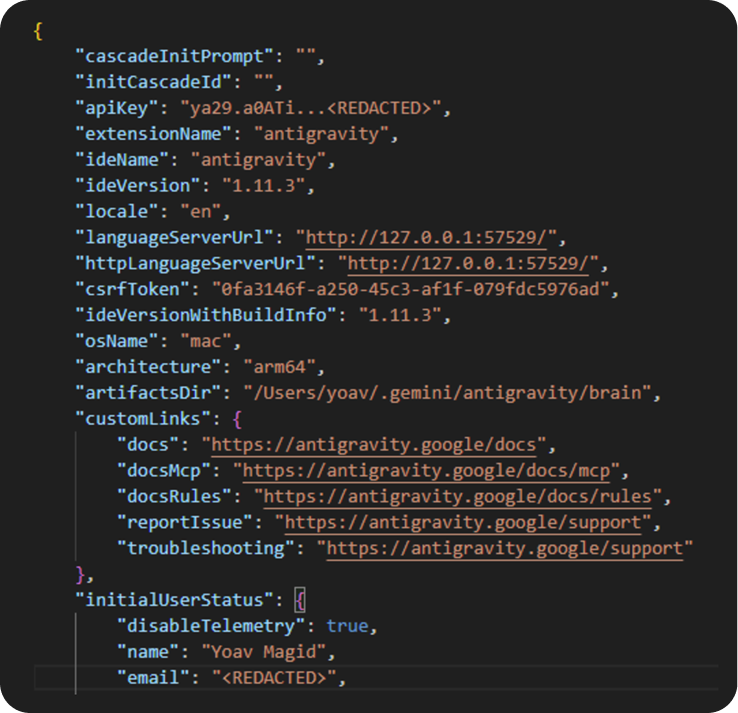Click the ideVersion value "1.11.3"
738x713 pixels.
[x=264, y=186]
